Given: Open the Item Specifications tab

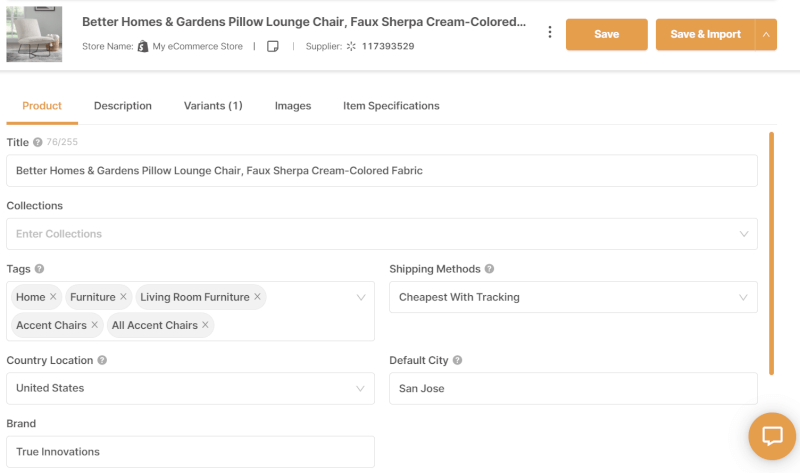Looking at the screenshot, I should click(x=391, y=106).
